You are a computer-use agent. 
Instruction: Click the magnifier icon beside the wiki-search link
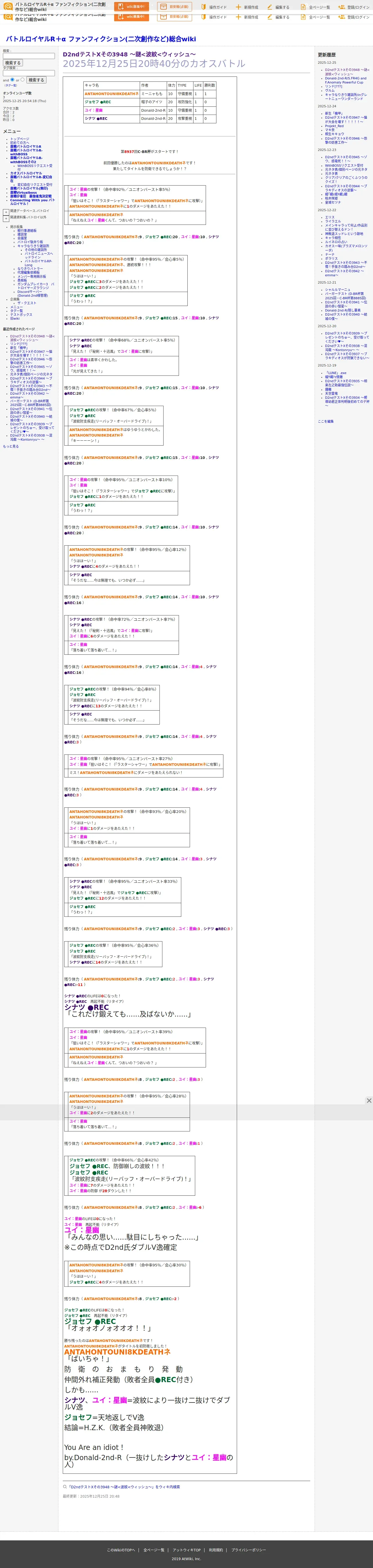point(65,1487)
